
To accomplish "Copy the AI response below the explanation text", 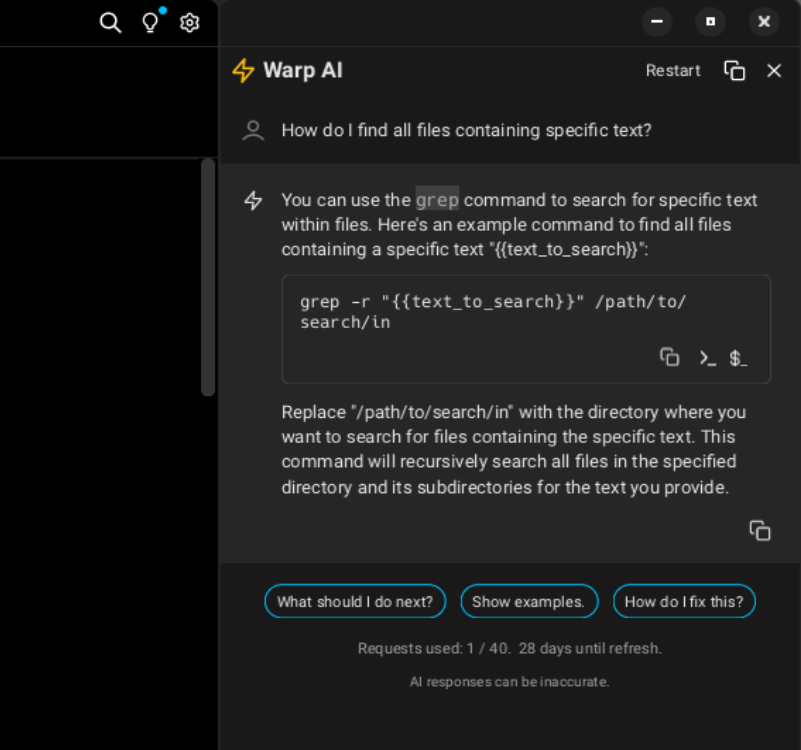I will 760,530.
